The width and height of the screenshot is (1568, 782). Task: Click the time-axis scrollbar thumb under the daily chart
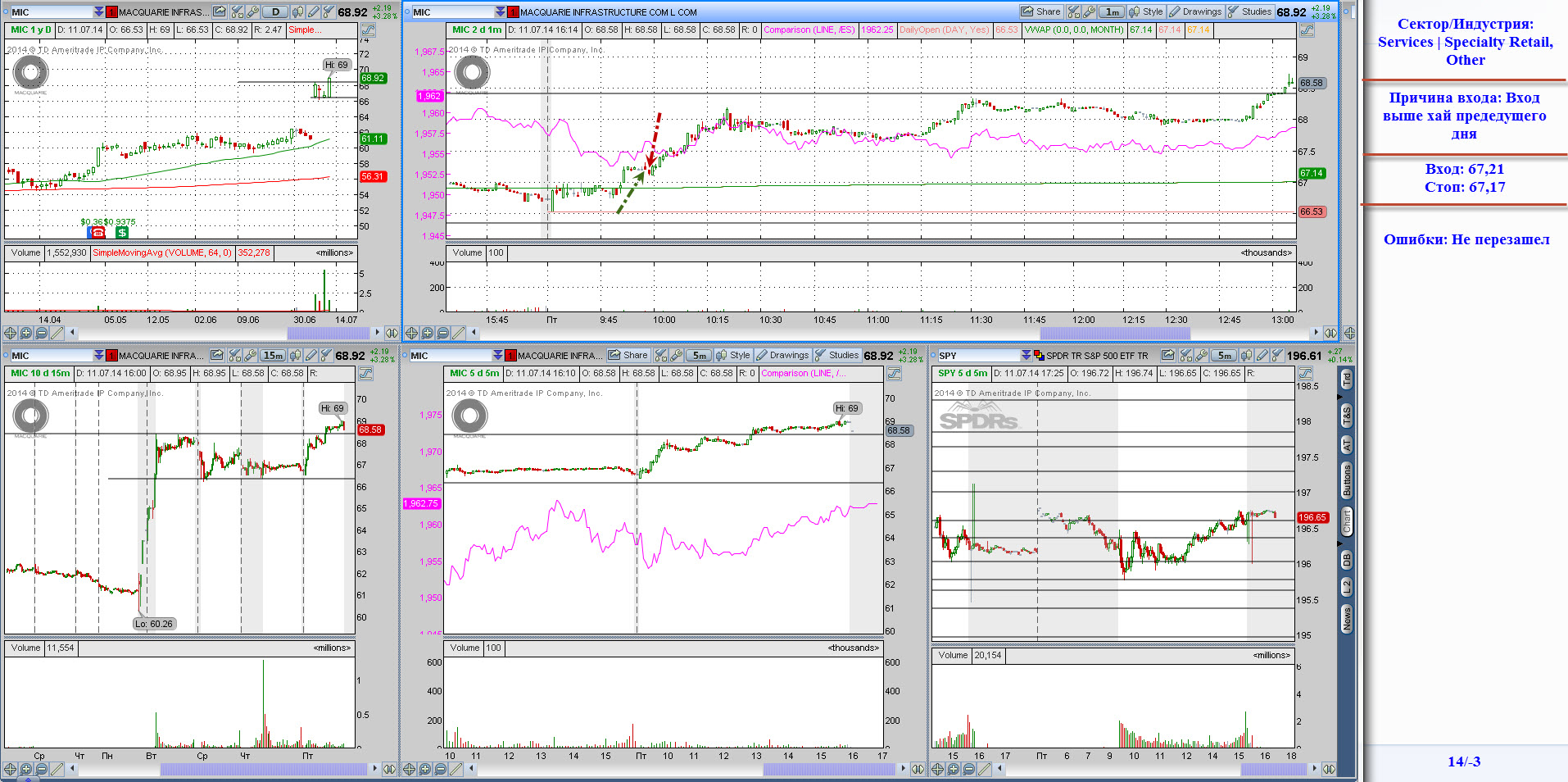329,333
